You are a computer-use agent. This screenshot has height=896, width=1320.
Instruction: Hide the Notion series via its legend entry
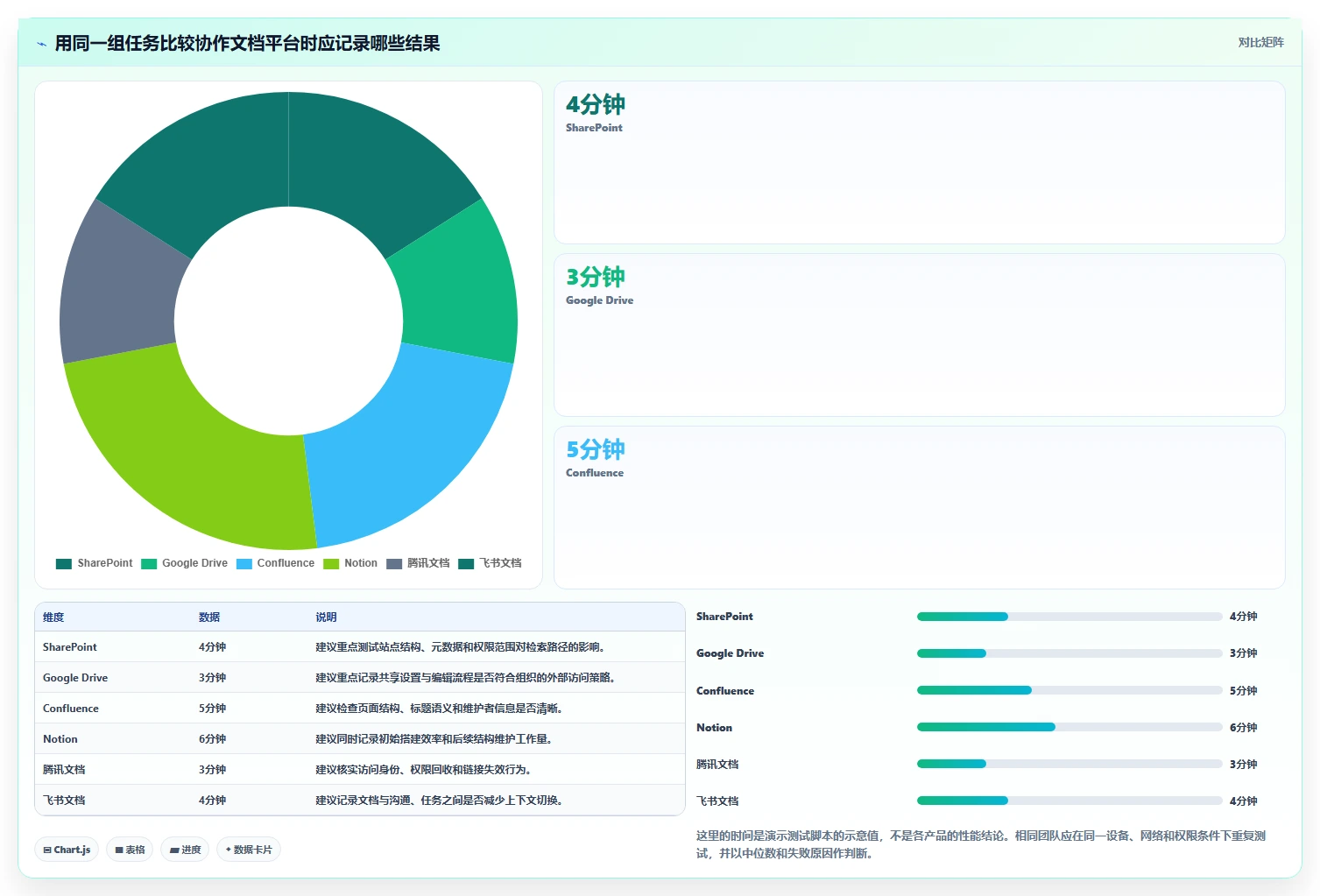tap(350, 563)
